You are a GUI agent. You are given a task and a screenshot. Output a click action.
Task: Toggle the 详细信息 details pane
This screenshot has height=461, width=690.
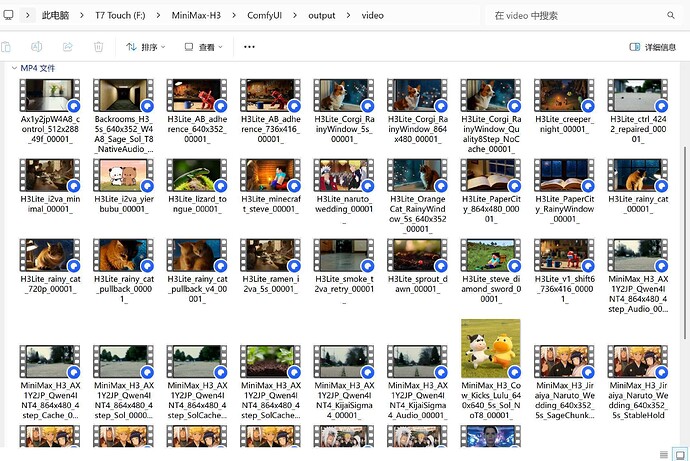[x=653, y=47]
